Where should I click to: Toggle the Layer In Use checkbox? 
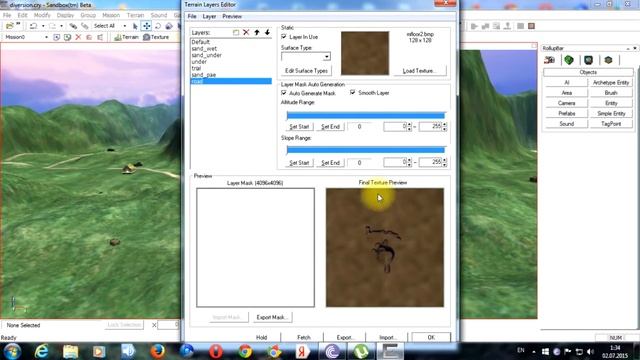[284, 37]
